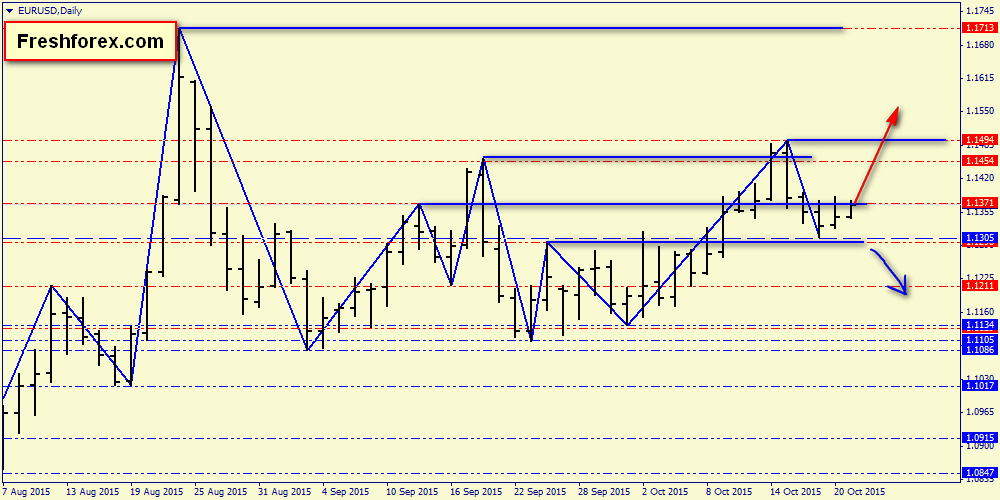This screenshot has height=500, width=1000.
Task: Click the 25 Aug 2015 date label
Action: [x=221, y=492]
